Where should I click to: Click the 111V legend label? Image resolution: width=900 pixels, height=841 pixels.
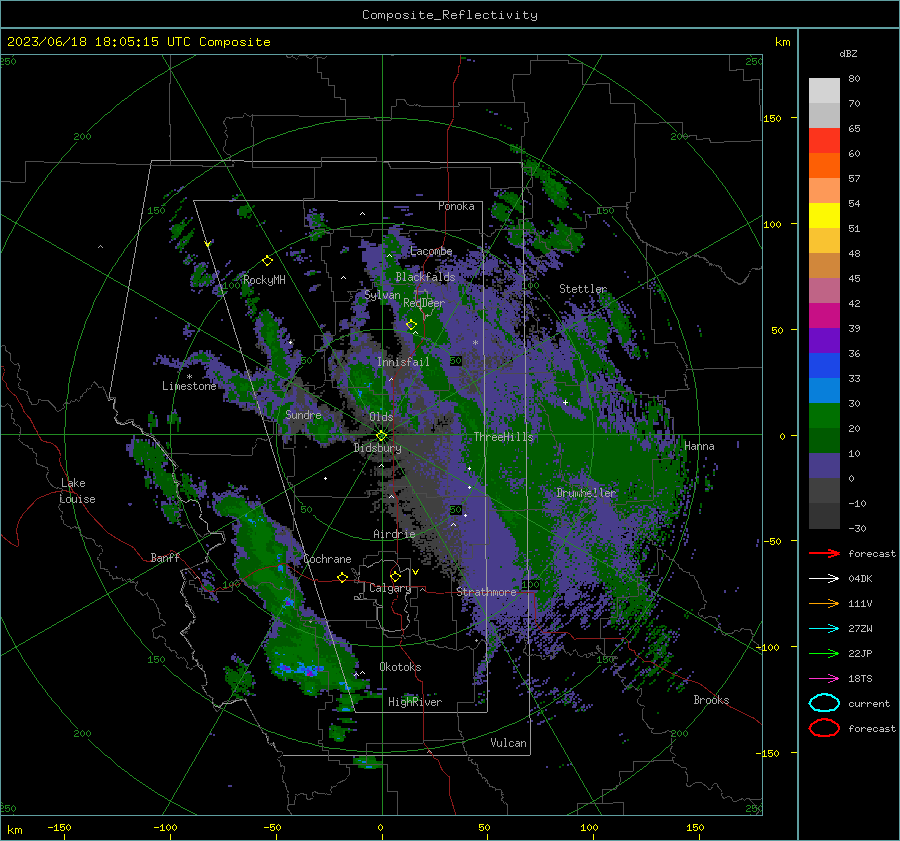click(860, 603)
